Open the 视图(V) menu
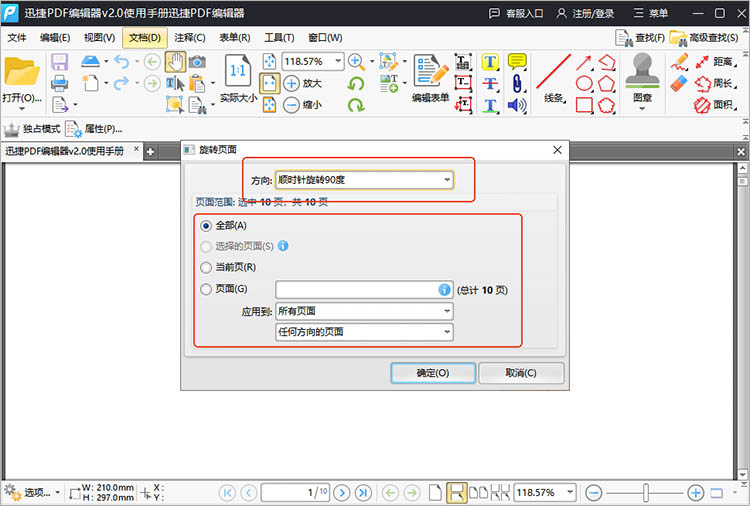Viewport: 750px width, 506px height. [x=99, y=38]
